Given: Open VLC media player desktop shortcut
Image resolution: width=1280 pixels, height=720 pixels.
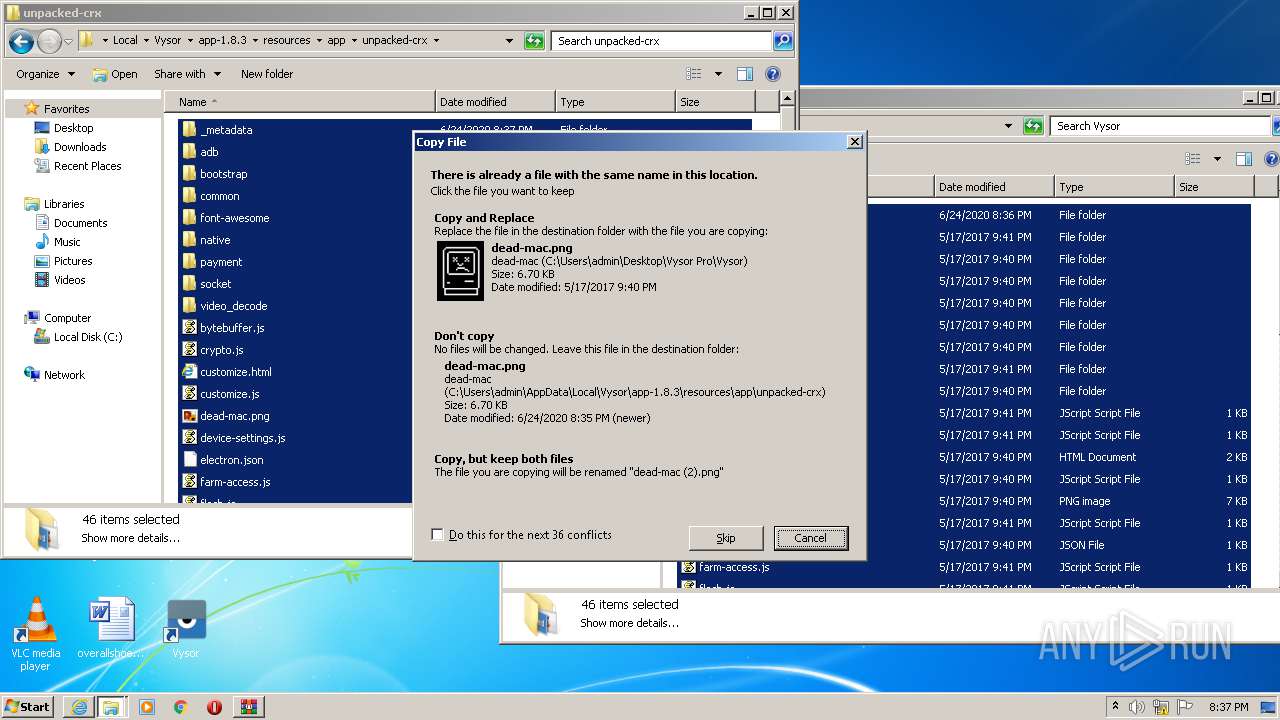Looking at the screenshot, I should click(x=35, y=634).
